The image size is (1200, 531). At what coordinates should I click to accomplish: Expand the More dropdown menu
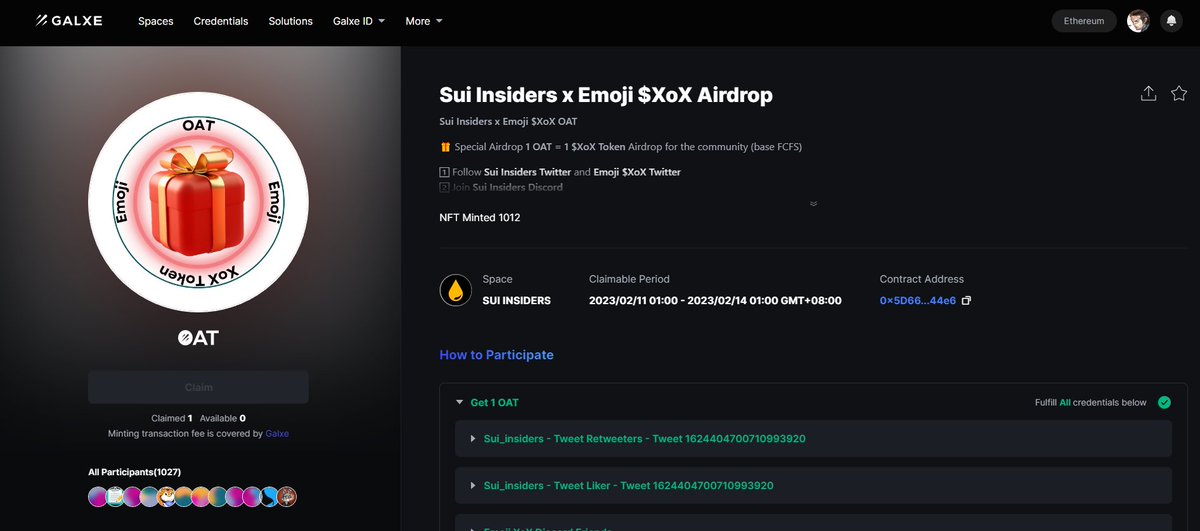(x=424, y=21)
